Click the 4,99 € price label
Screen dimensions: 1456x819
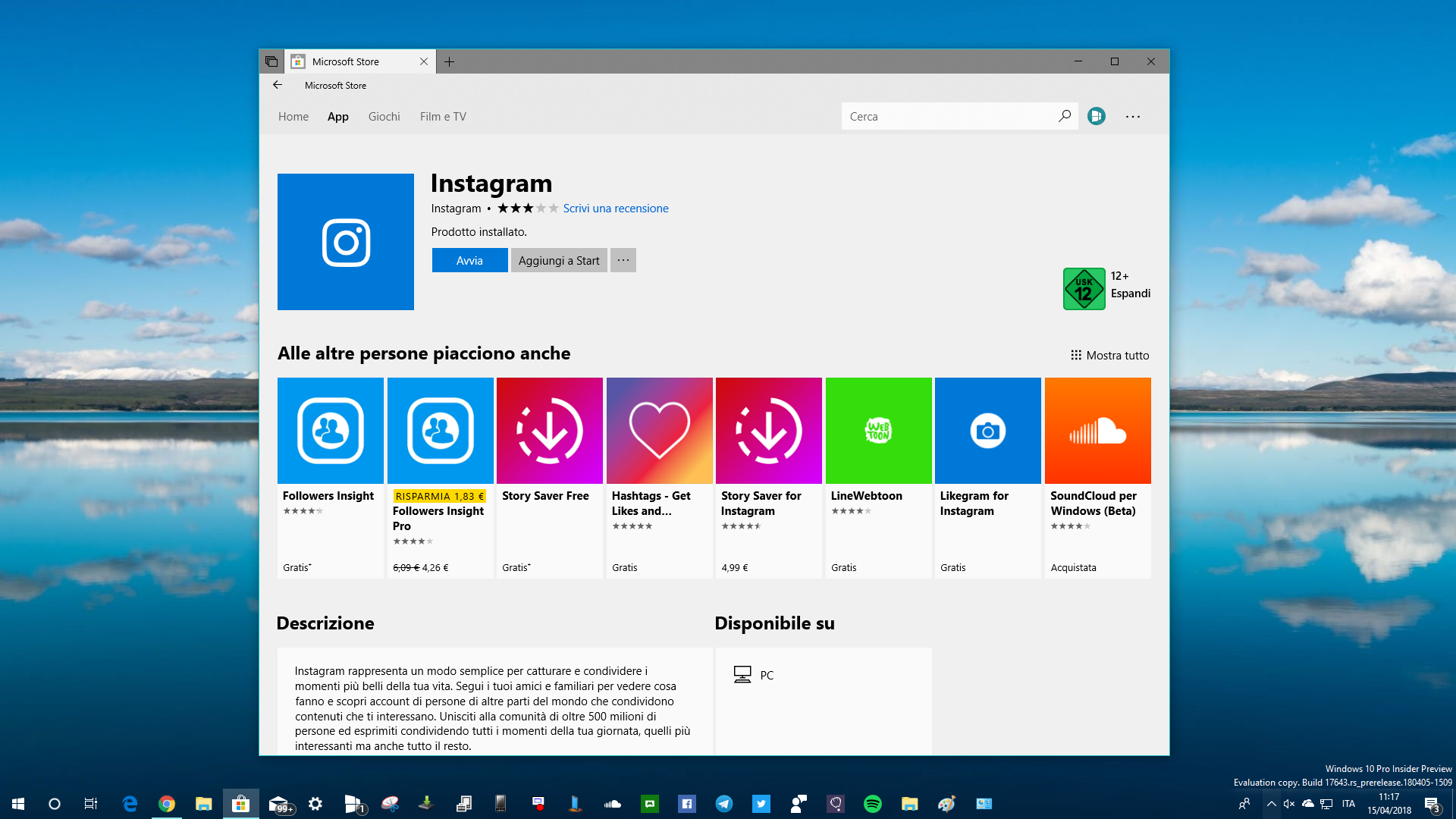[735, 567]
